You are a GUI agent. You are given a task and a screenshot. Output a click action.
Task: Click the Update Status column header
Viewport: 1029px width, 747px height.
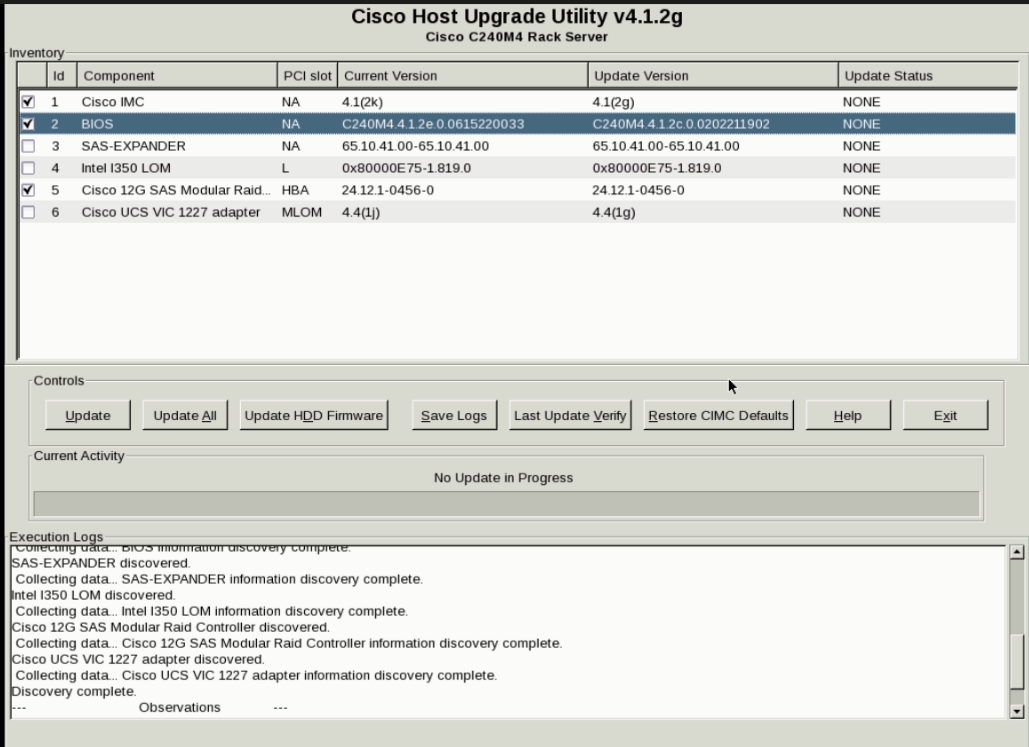(x=900, y=74)
